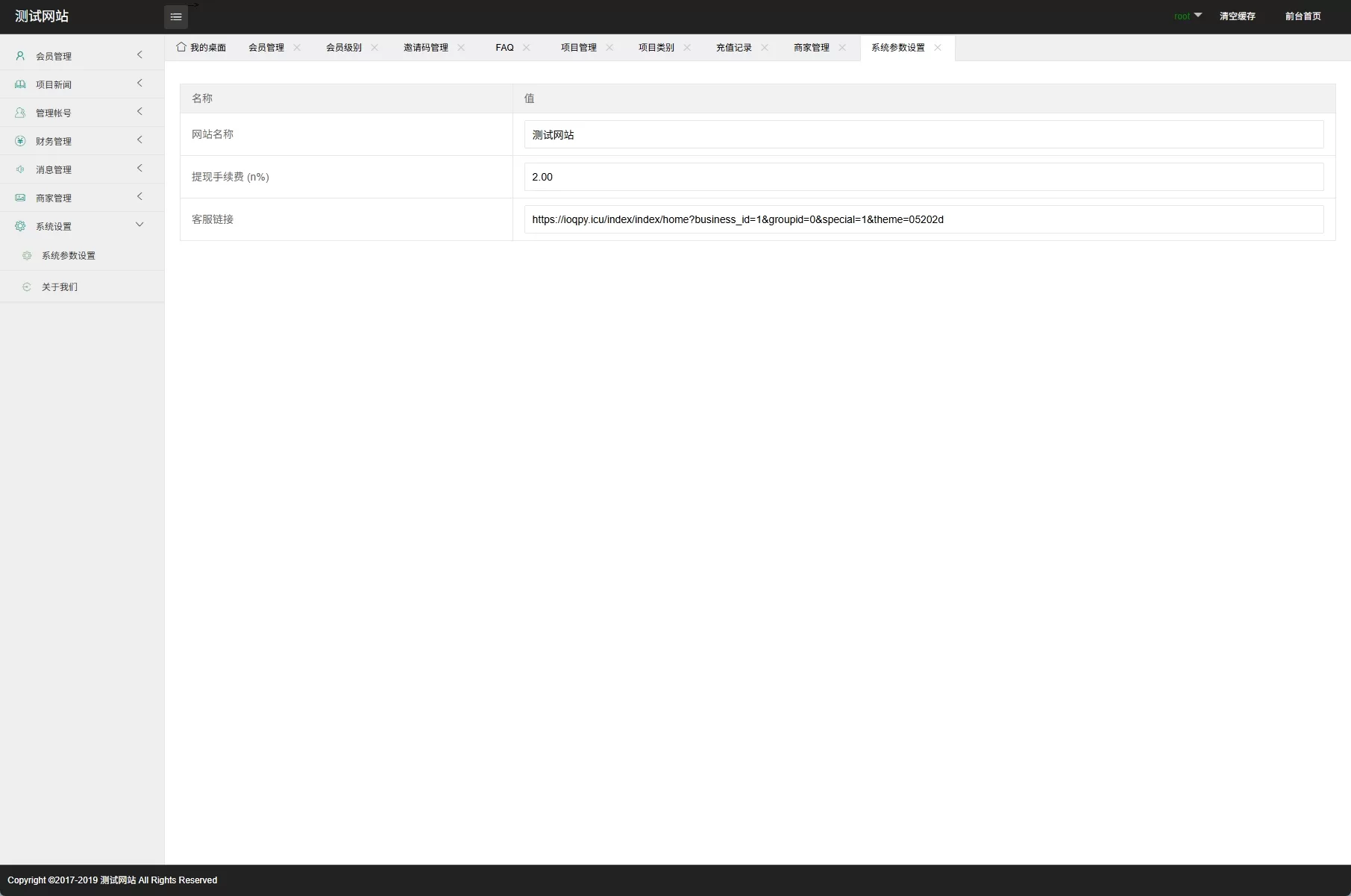Viewport: 1351px width, 896px height.
Task: Click the 清空缓存 link in header
Action: (x=1237, y=16)
